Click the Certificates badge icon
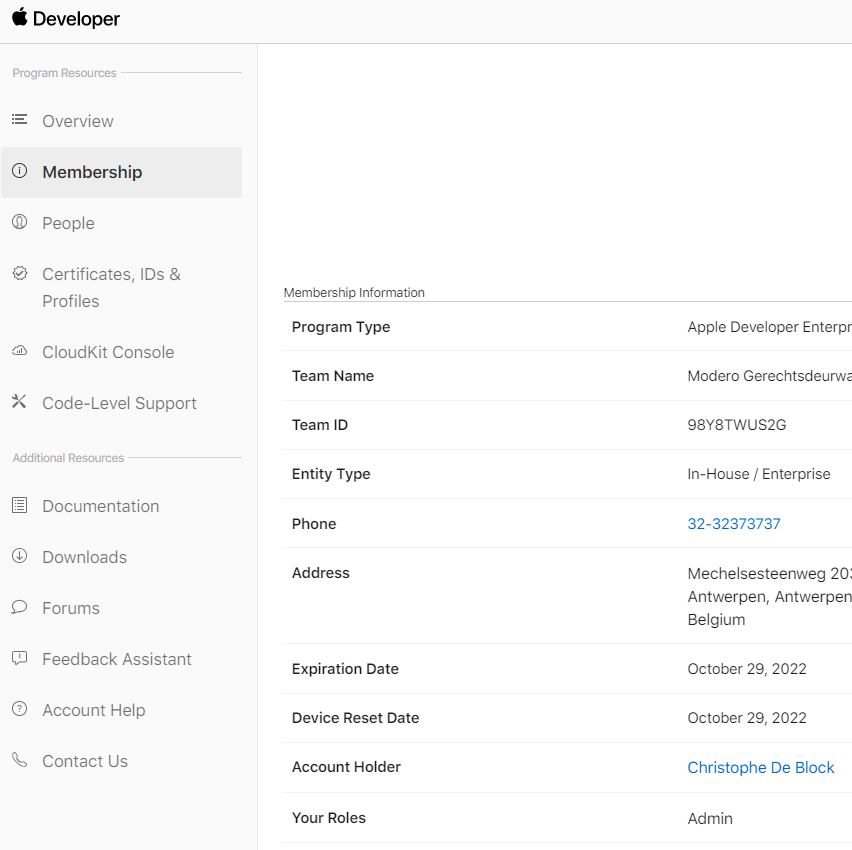The height and width of the screenshot is (850, 852). [x=20, y=273]
